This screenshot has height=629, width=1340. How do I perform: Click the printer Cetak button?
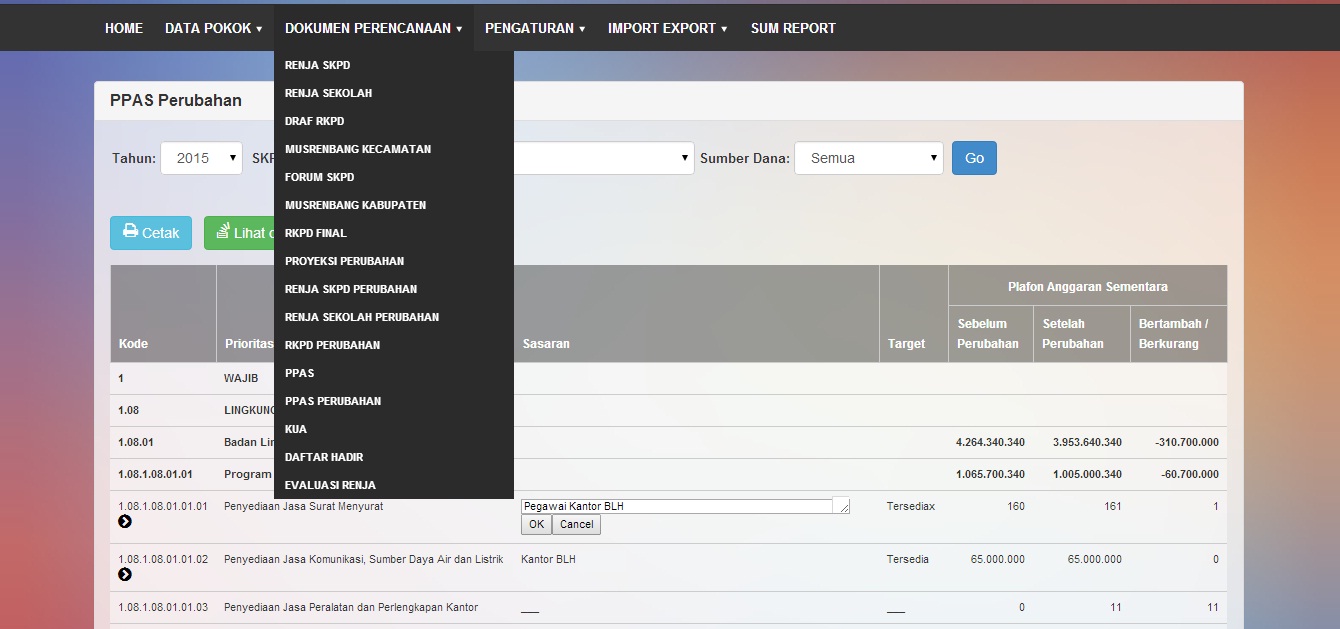150,233
